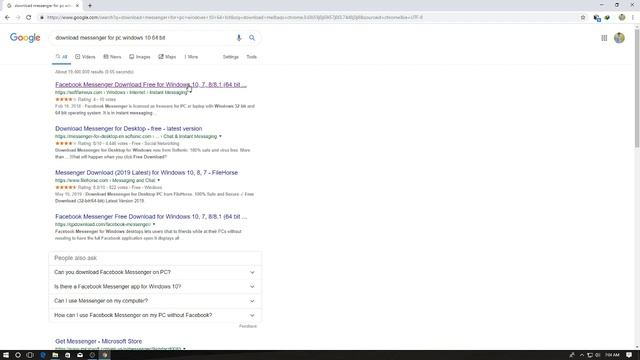This screenshot has width=640, height=360.
Task: Open dropdown arrow next to filehorse URL
Action: (158, 180)
